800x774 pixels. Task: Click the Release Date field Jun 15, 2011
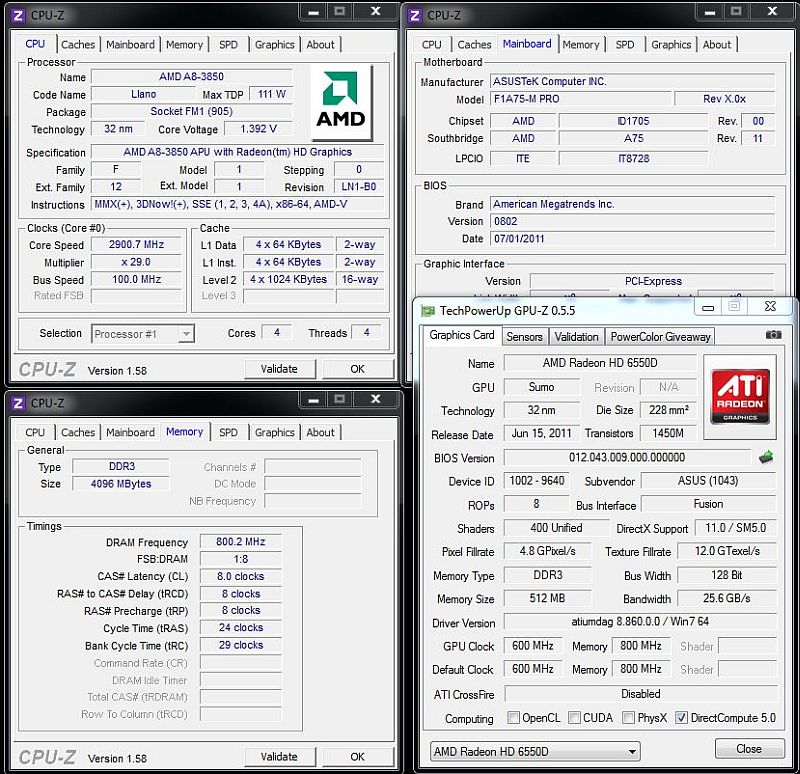(541, 433)
